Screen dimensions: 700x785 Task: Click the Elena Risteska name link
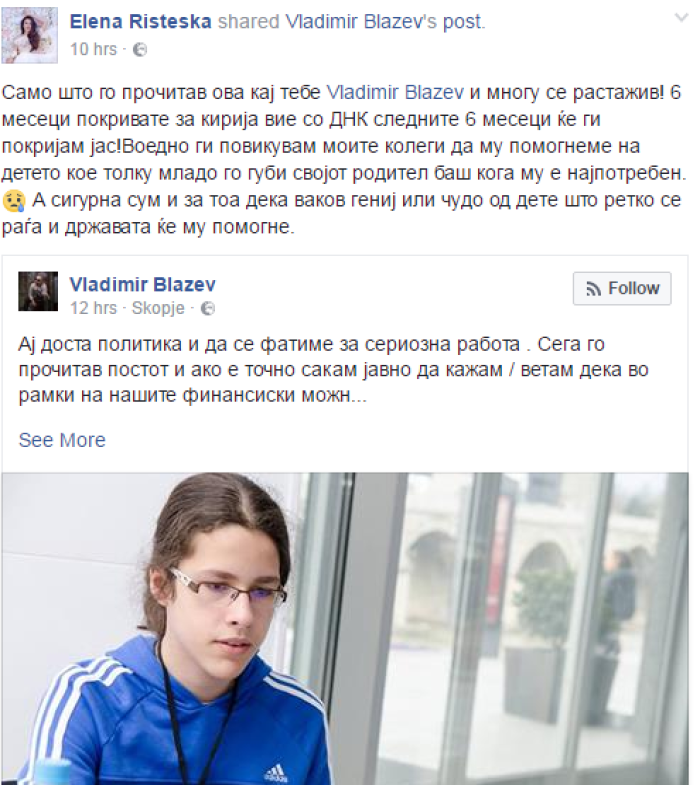point(141,22)
